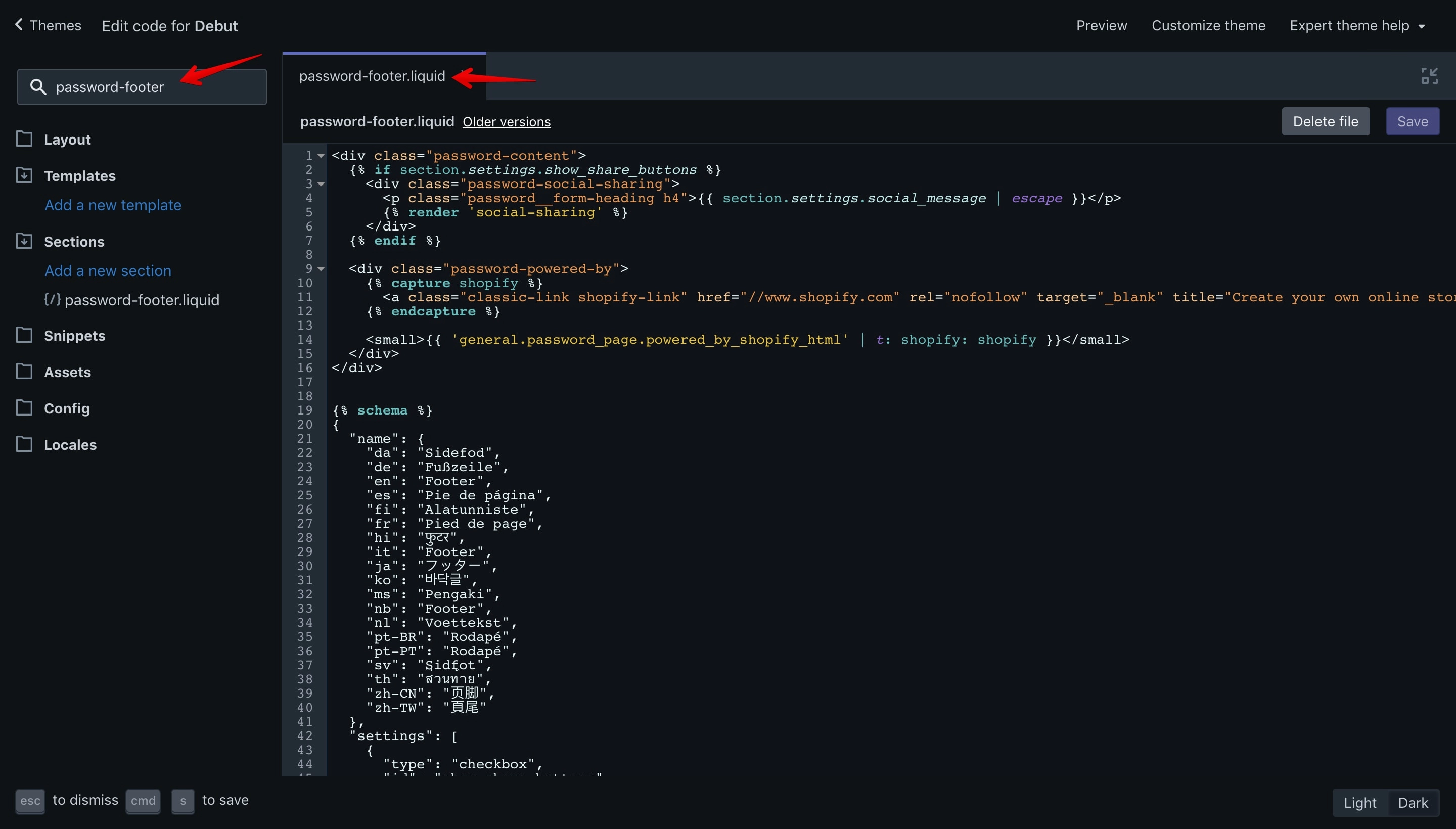Image resolution: width=1456 pixels, height=829 pixels.
Task: Switch editor to Dark theme
Action: 1413,803
